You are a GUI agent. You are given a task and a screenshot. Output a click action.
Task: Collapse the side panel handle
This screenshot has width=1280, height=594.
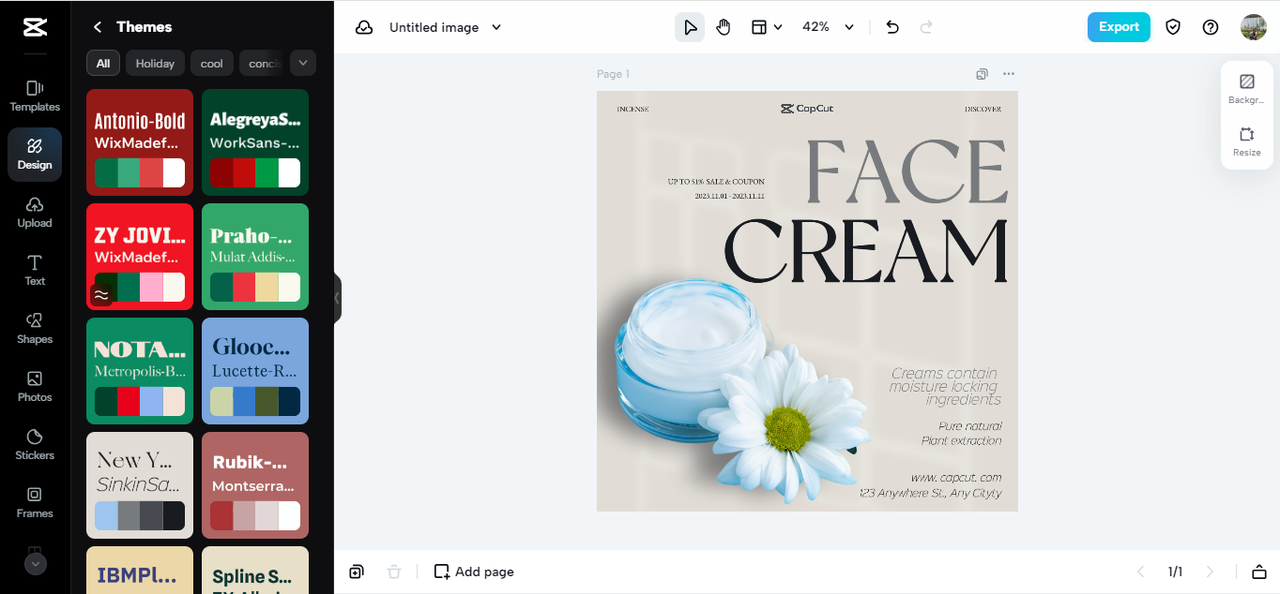click(337, 298)
